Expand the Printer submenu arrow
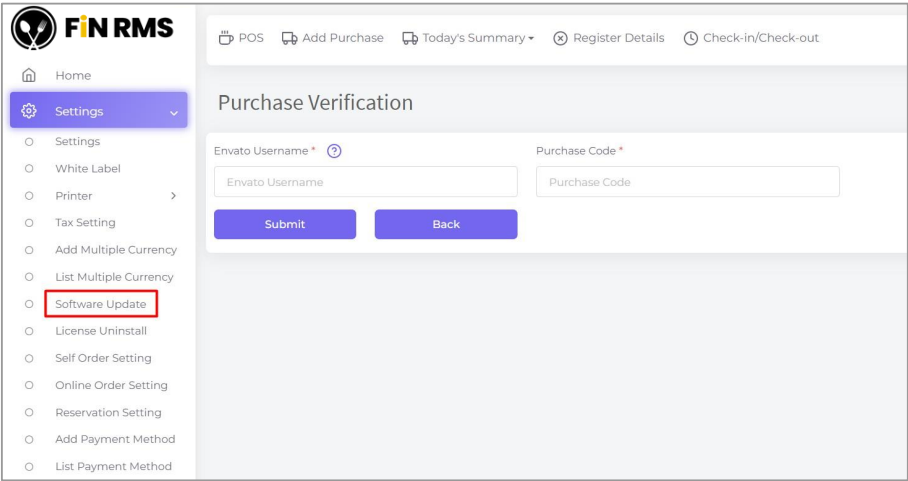Screen dimensions: 908x481 pos(174,196)
